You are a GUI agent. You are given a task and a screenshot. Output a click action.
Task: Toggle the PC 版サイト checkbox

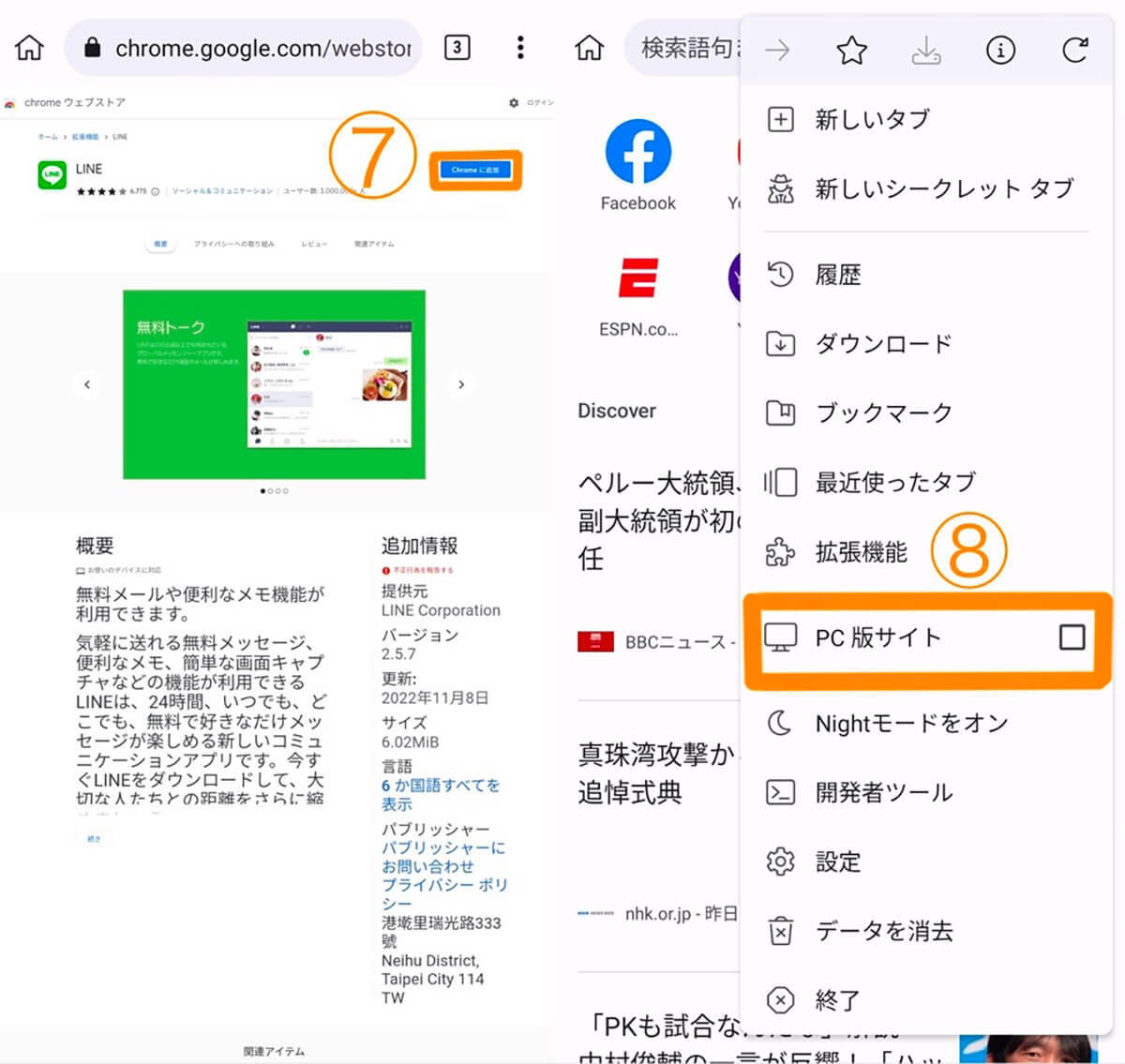click(x=1072, y=637)
